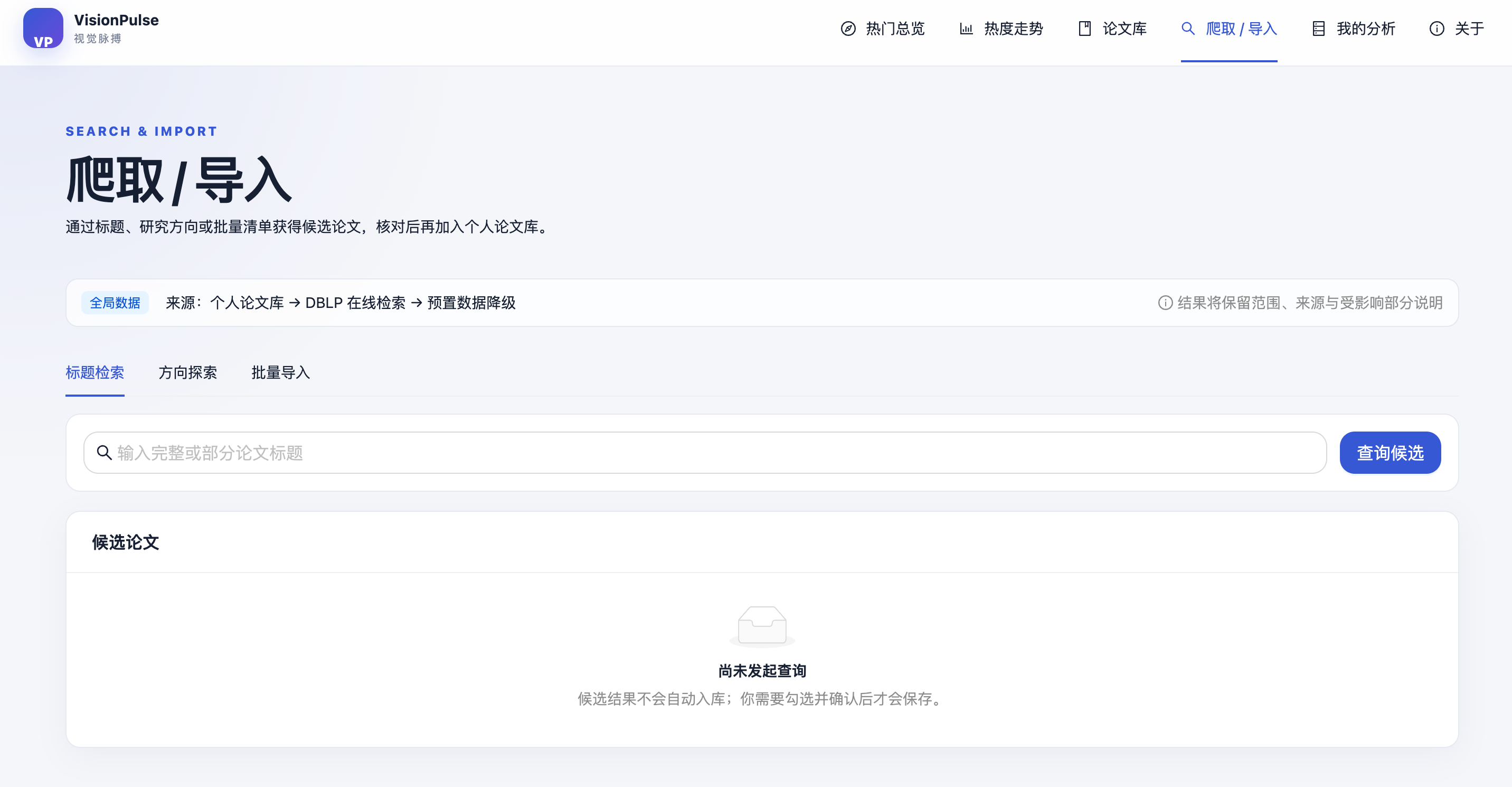Click the list icon beside 我的分析
The height and width of the screenshot is (787, 1512).
click(x=1318, y=29)
